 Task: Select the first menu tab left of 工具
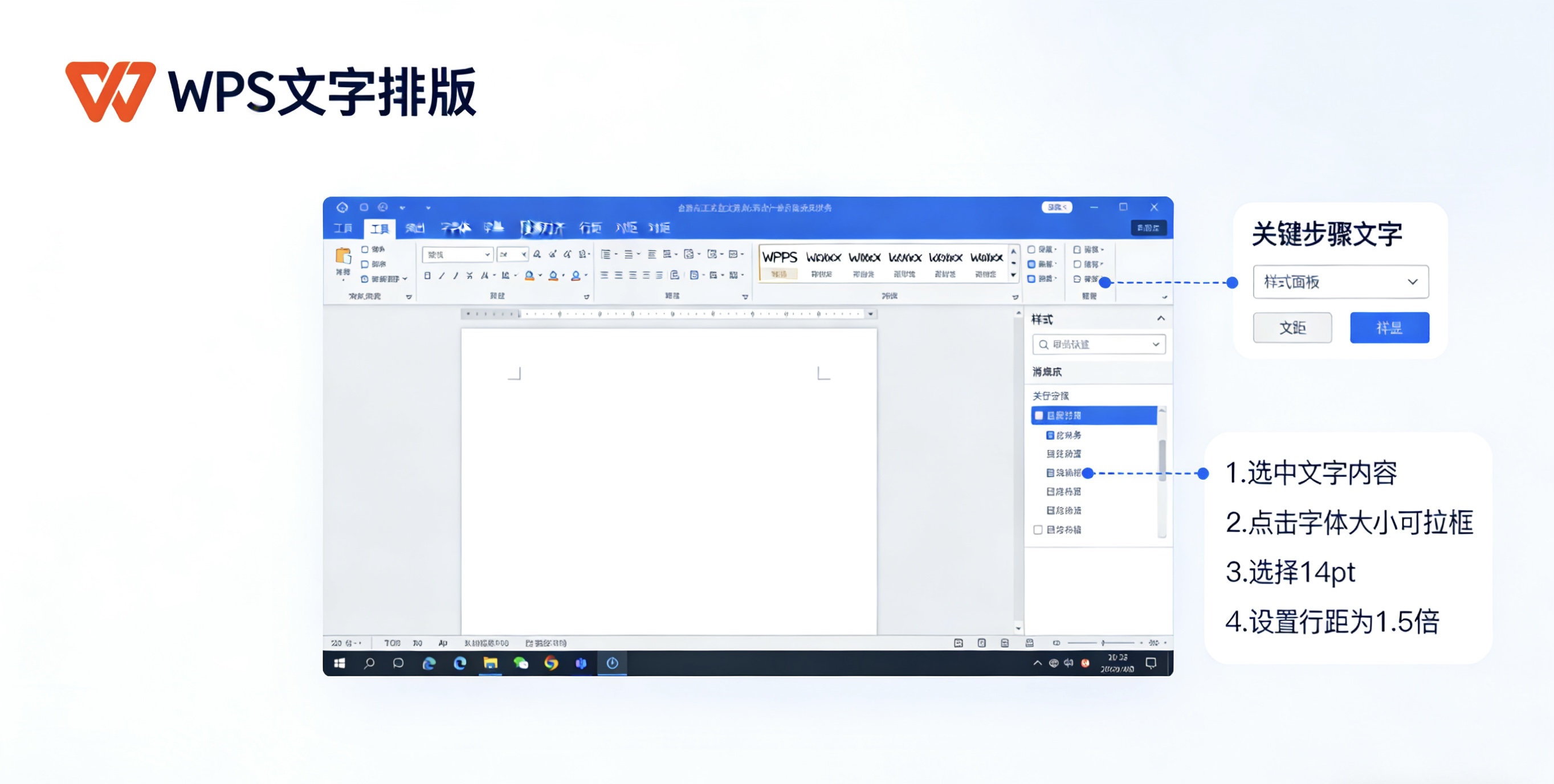pyautogui.click(x=342, y=228)
